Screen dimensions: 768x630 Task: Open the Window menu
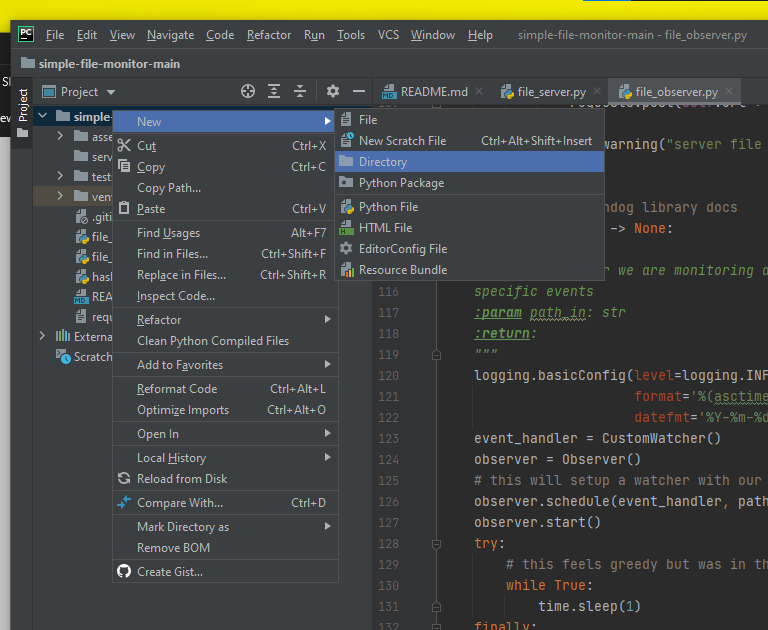point(433,35)
